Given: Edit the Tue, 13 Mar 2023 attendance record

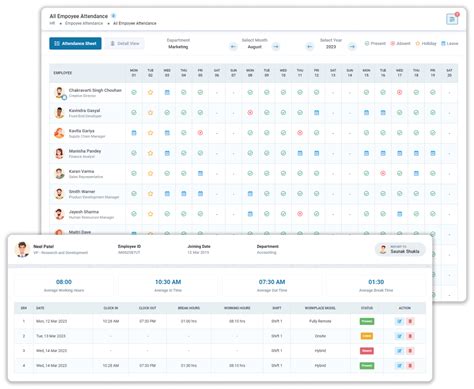Looking at the screenshot, I should pyautogui.click(x=399, y=336).
